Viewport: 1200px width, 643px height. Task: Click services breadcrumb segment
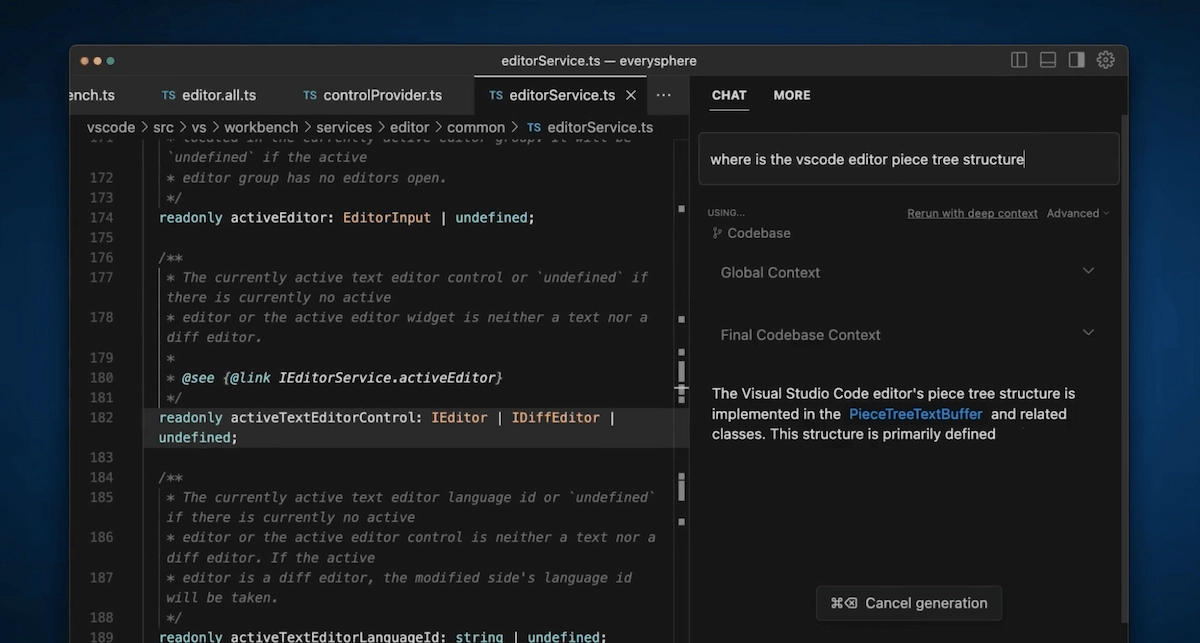344,127
